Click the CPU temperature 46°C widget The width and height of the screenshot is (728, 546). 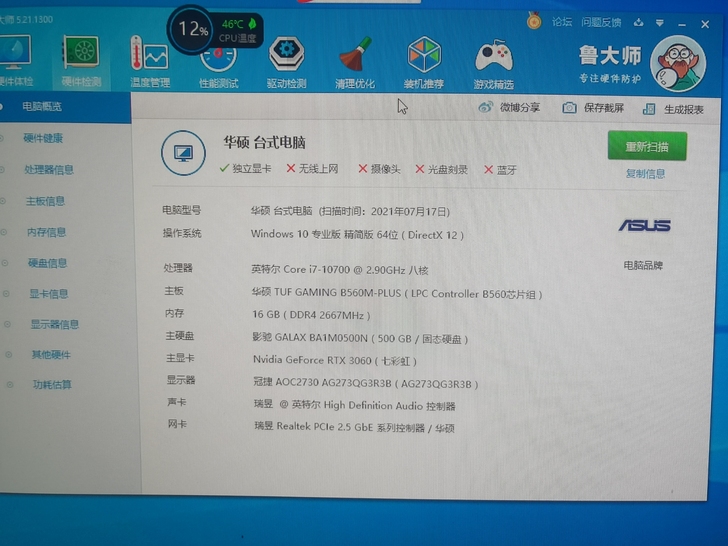coord(238,31)
